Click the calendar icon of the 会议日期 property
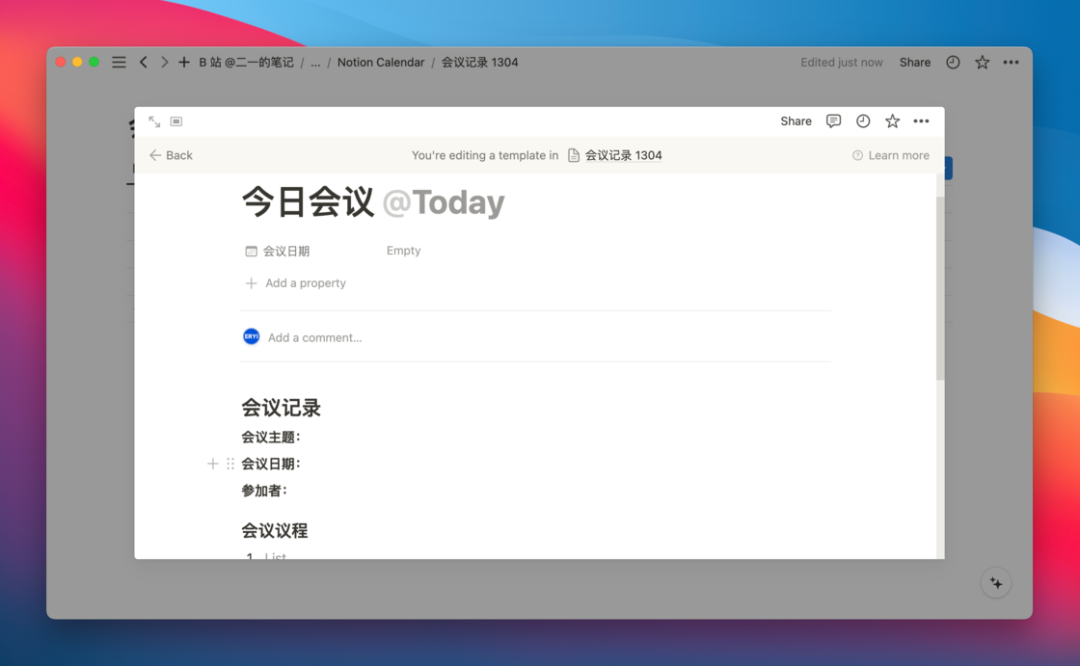 (x=251, y=251)
